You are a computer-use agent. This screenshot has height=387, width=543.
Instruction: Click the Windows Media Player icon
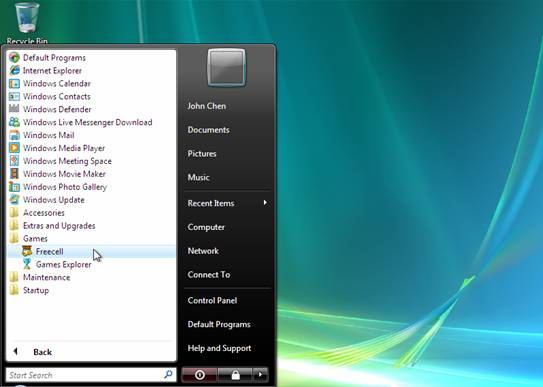[14, 148]
